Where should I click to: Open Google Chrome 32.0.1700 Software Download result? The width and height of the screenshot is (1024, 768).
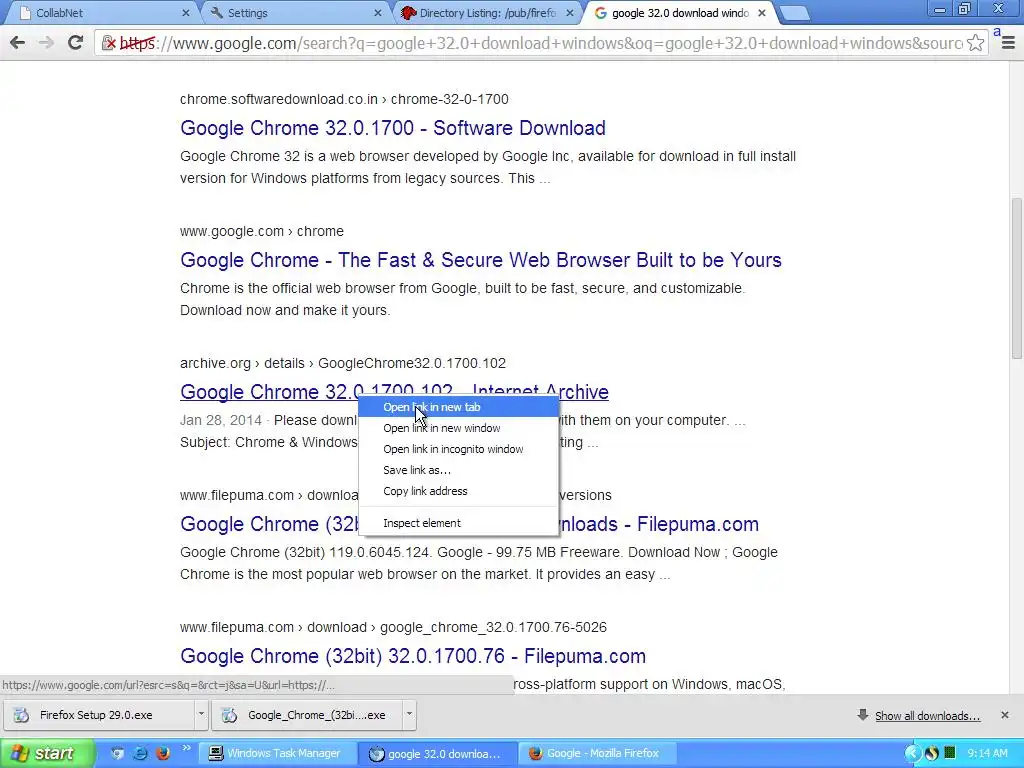392,128
